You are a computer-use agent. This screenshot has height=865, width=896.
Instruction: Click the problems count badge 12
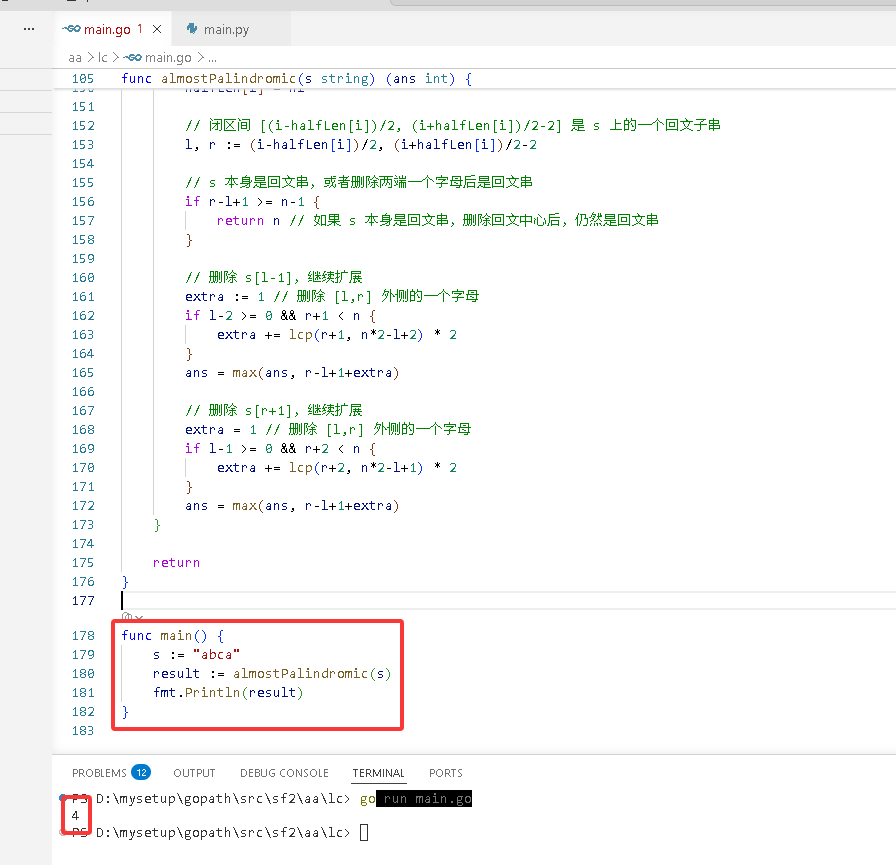tap(141, 772)
